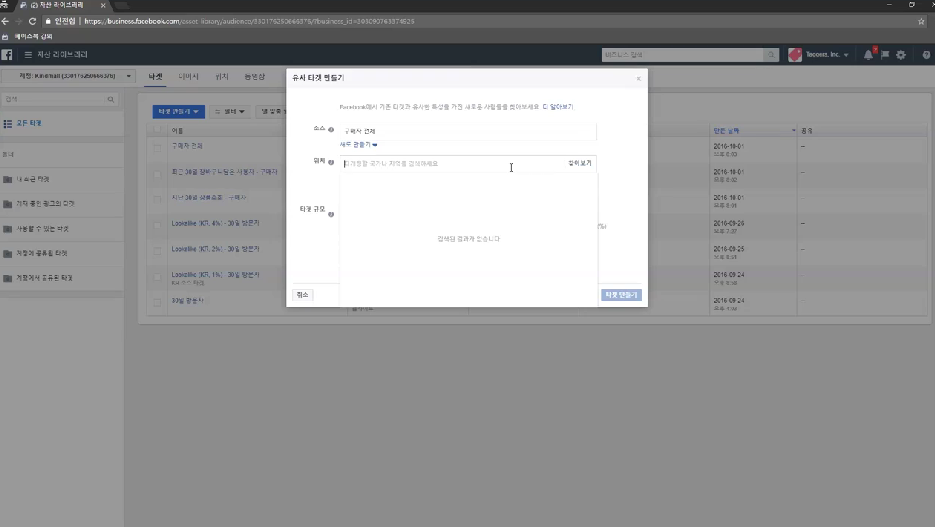Check the box for 최근 30일 row
Screen dimensions: 935x527
coord(157,174)
